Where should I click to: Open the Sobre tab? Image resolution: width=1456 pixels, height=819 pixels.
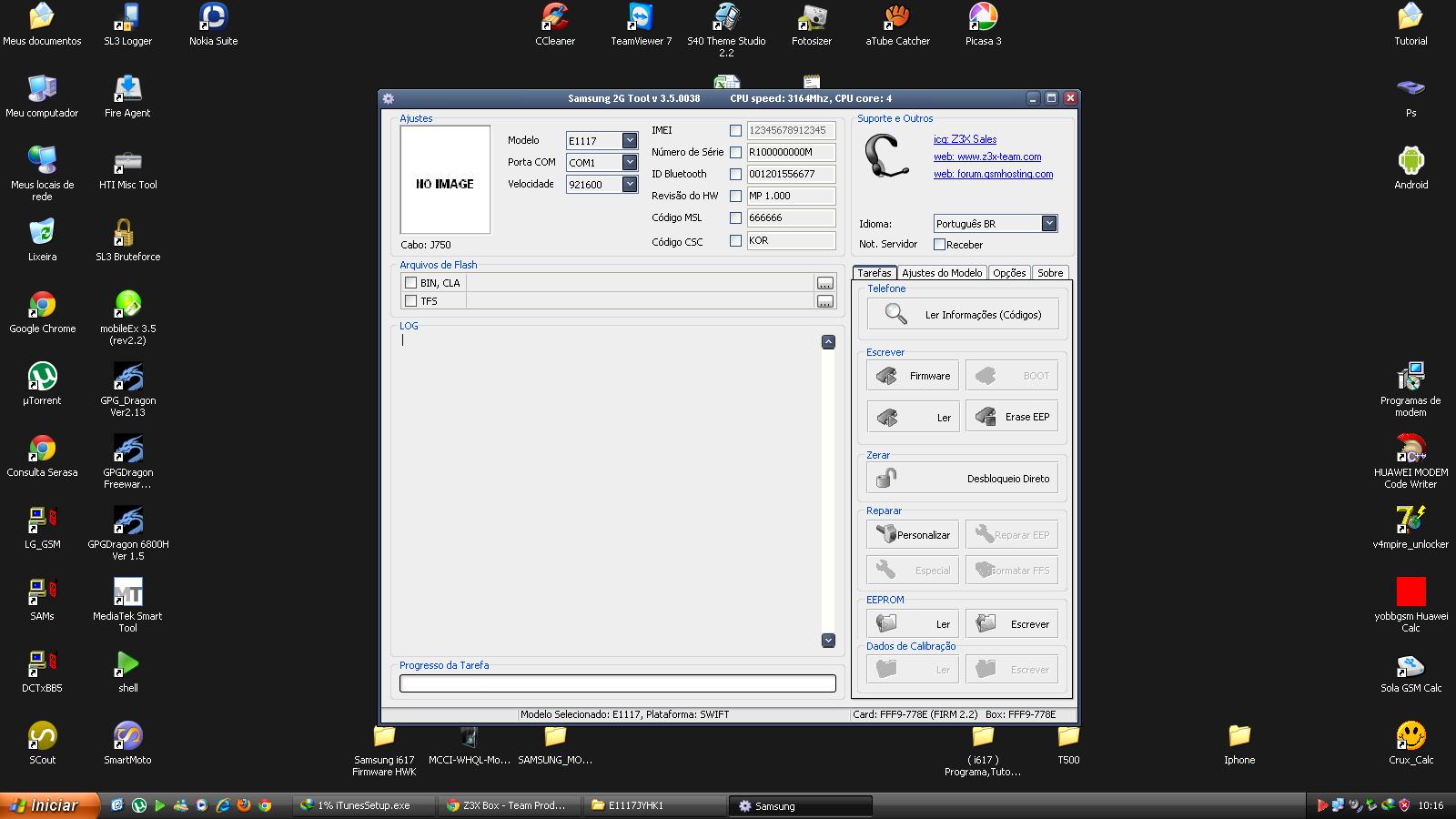pos(1050,273)
